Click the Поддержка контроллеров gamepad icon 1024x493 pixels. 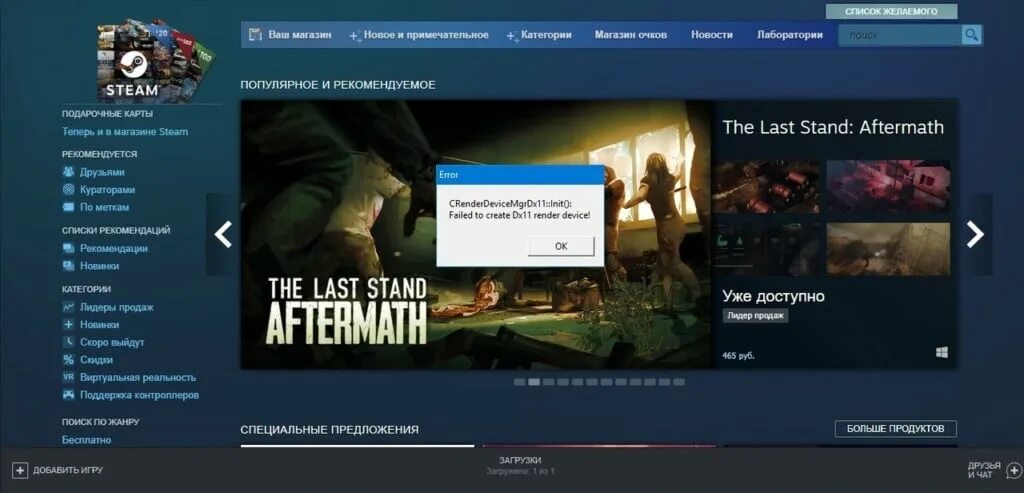[69, 394]
